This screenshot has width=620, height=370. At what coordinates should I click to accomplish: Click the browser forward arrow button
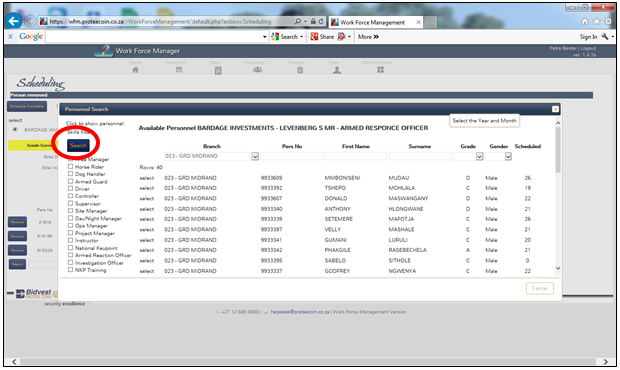(x=30, y=21)
